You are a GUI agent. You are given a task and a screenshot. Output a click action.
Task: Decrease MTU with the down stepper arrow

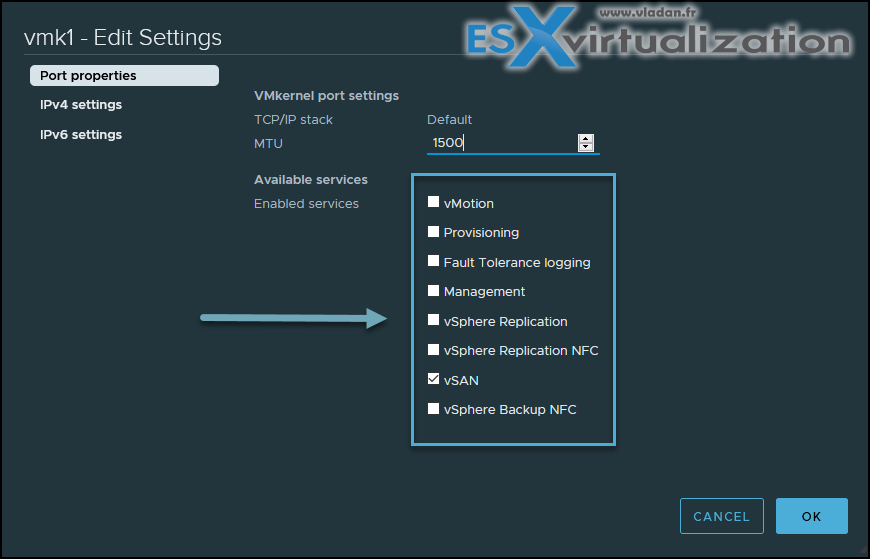(586, 147)
